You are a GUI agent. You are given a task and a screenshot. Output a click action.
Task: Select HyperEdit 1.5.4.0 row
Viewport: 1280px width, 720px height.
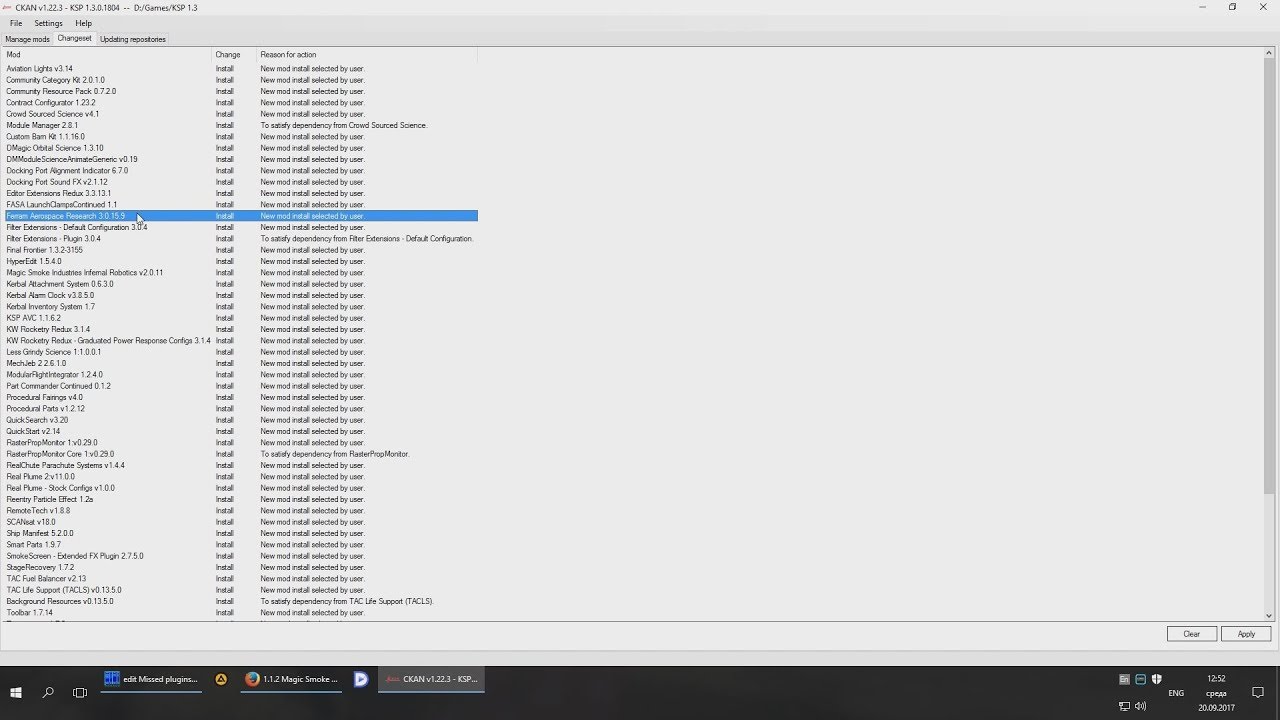pyautogui.click(x=240, y=261)
